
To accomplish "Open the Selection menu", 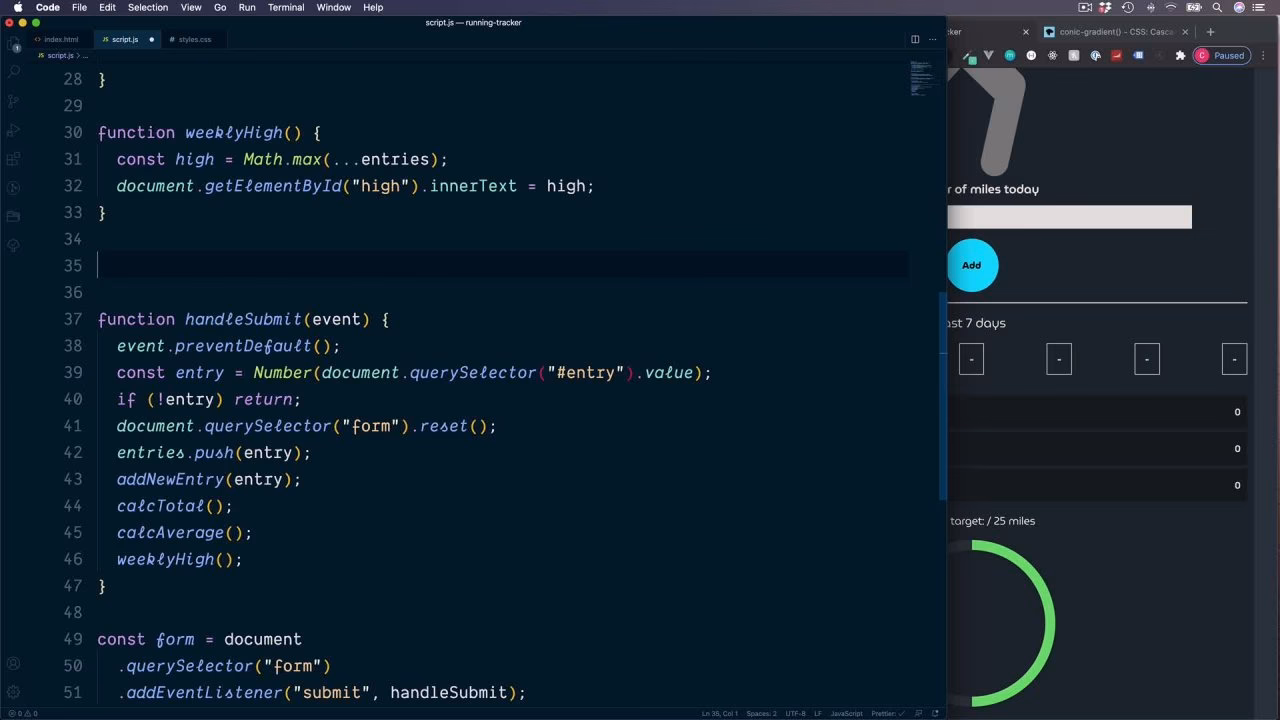I will [x=148, y=7].
